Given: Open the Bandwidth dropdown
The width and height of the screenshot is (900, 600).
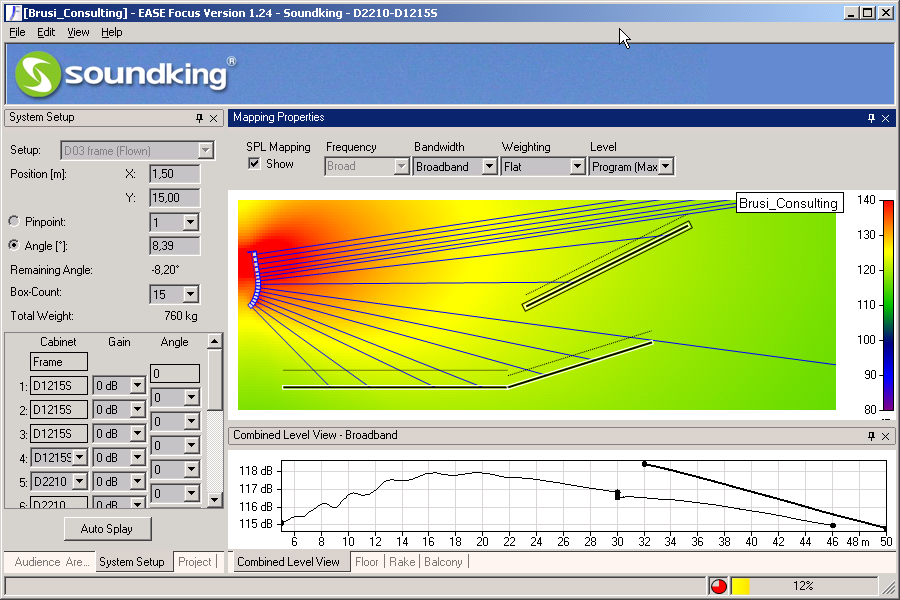Looking at the screenshot, I should (489, 167).
